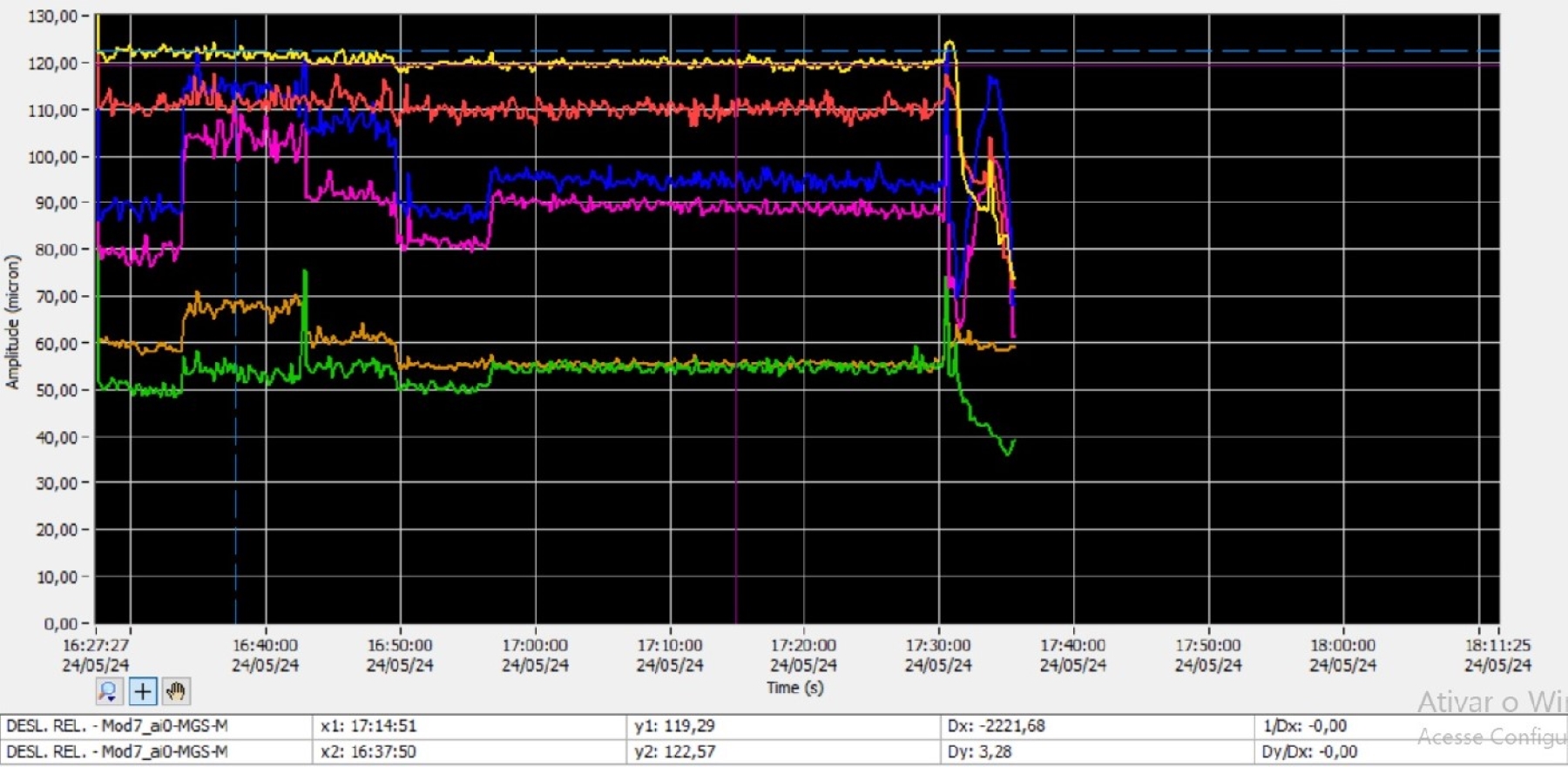Select the zoom magnifier tool
Screen dimensions: 1568x767
pos(108,692)
